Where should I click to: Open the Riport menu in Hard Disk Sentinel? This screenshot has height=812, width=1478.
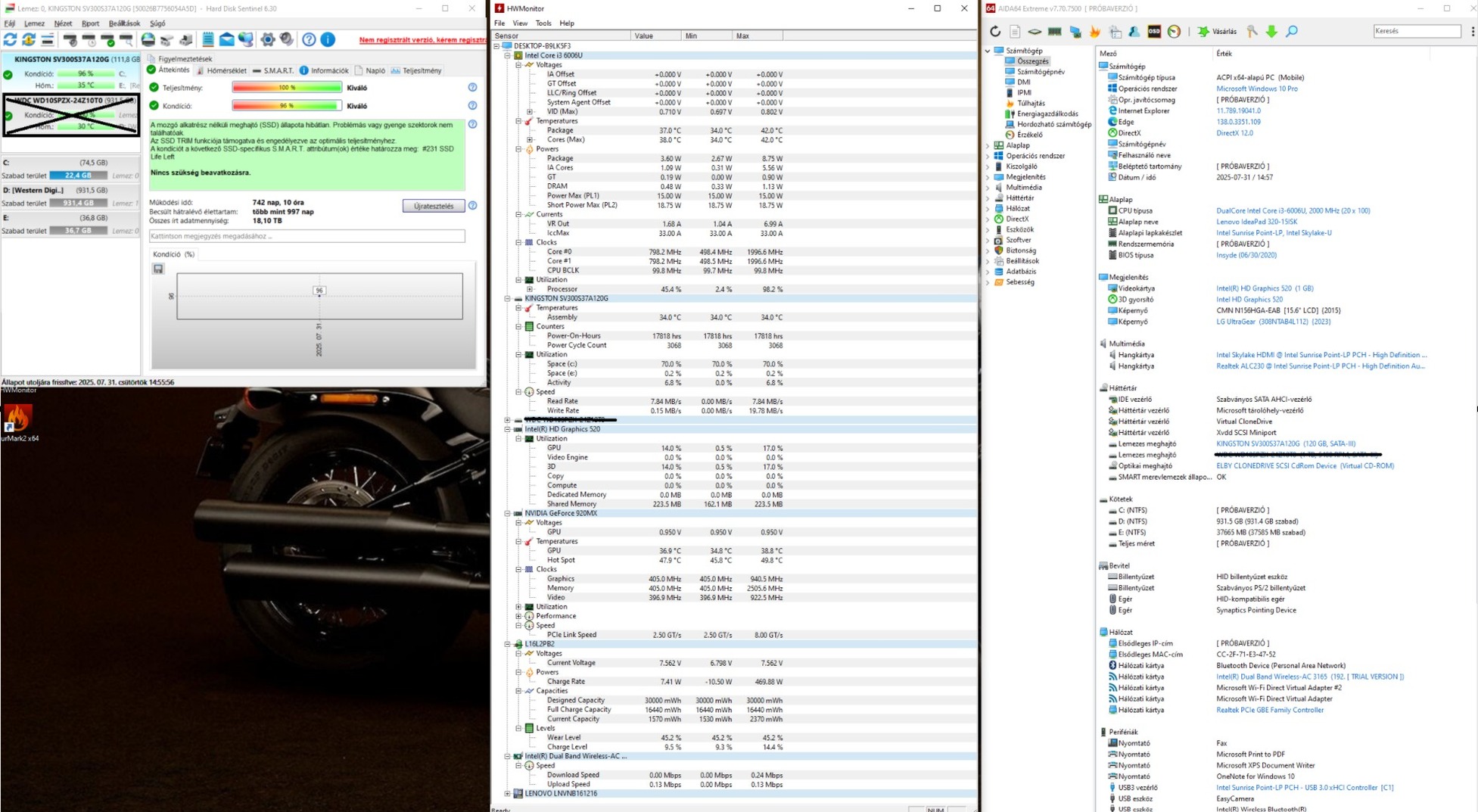click(90, 23)
